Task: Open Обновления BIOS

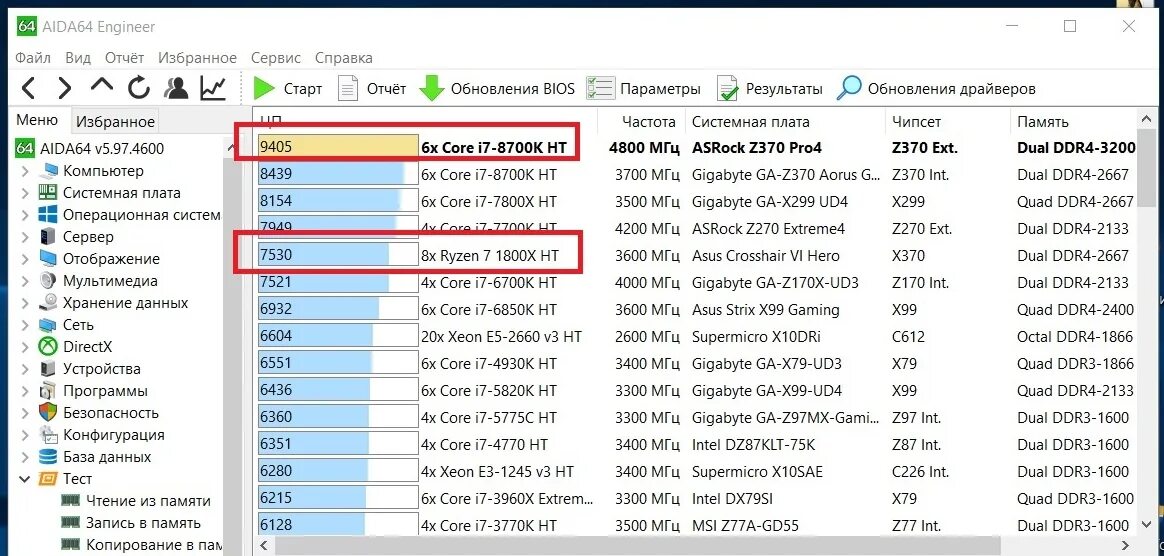Action: click(497, 88)
